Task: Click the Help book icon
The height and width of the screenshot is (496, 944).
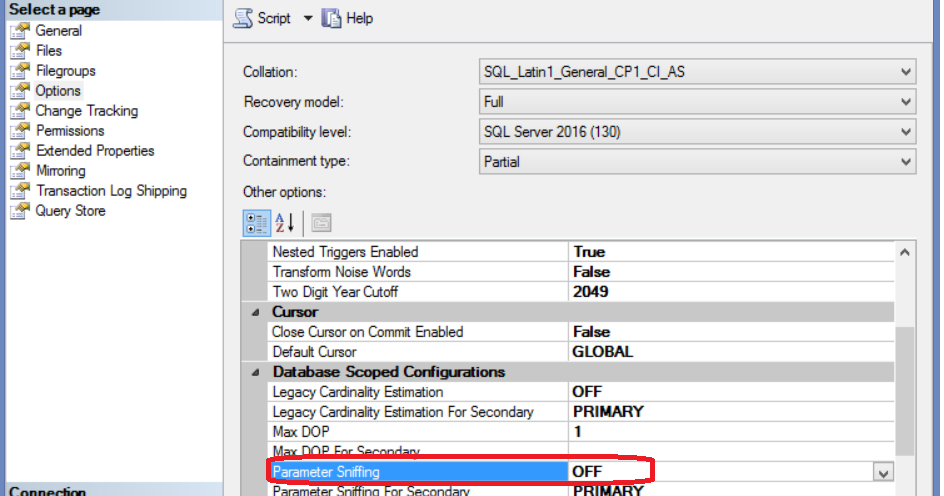Action: click(x=331, y=18)
